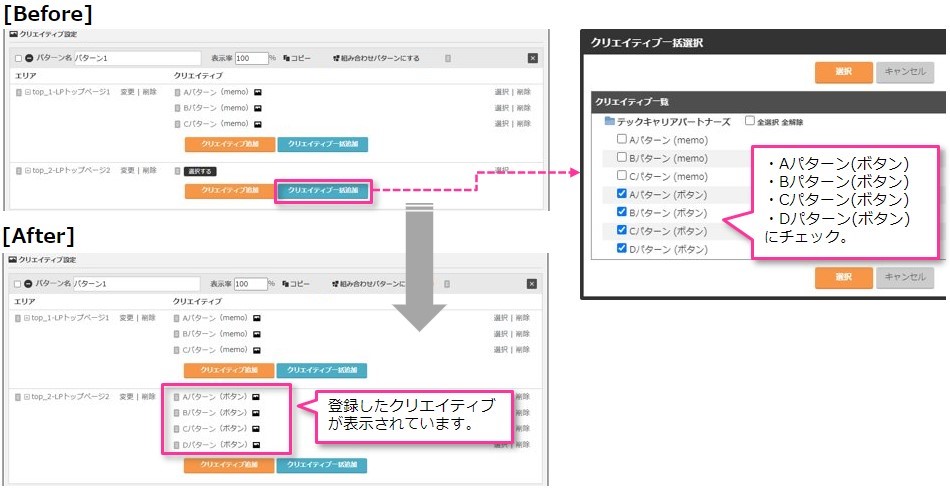The width and height of the screenshot is (950, 490).
Task: Click image icon of Aパターン (ボタン) in After panel
Action: (256, 397)
